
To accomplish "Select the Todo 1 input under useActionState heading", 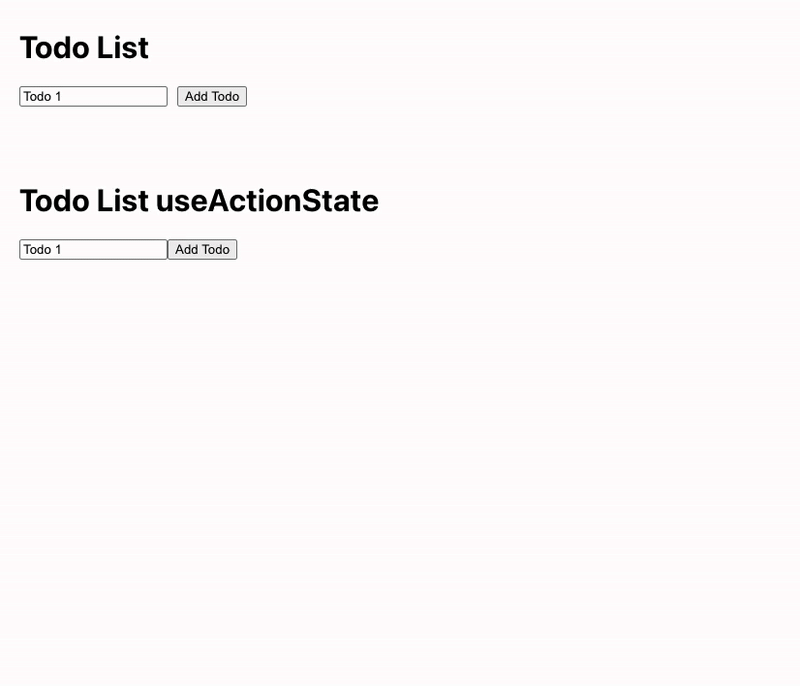I will tap(93, 249).
